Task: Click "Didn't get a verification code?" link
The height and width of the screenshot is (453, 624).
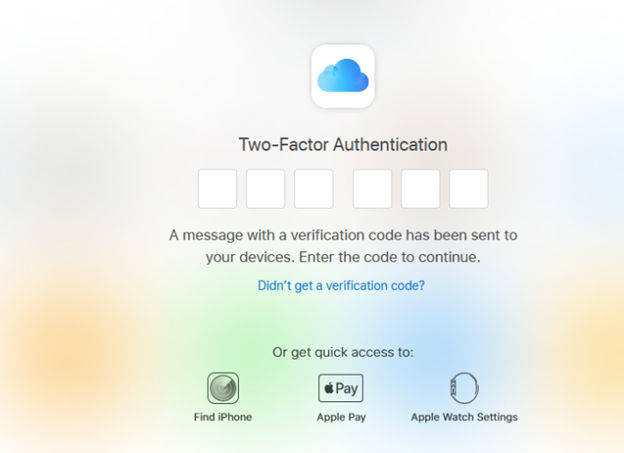Action: coord(341,285)
